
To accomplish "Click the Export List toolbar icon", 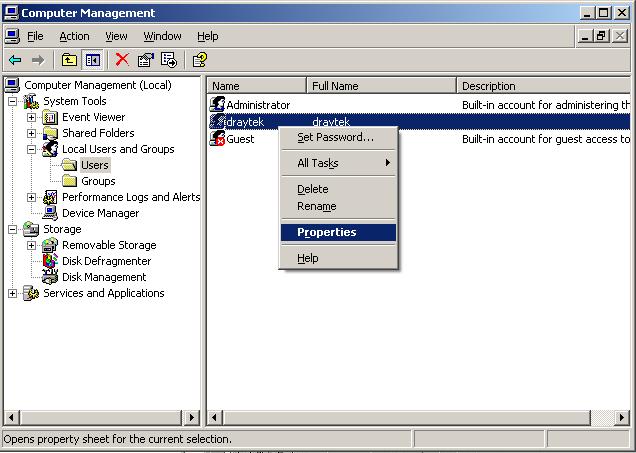I will tap(169, 60).
